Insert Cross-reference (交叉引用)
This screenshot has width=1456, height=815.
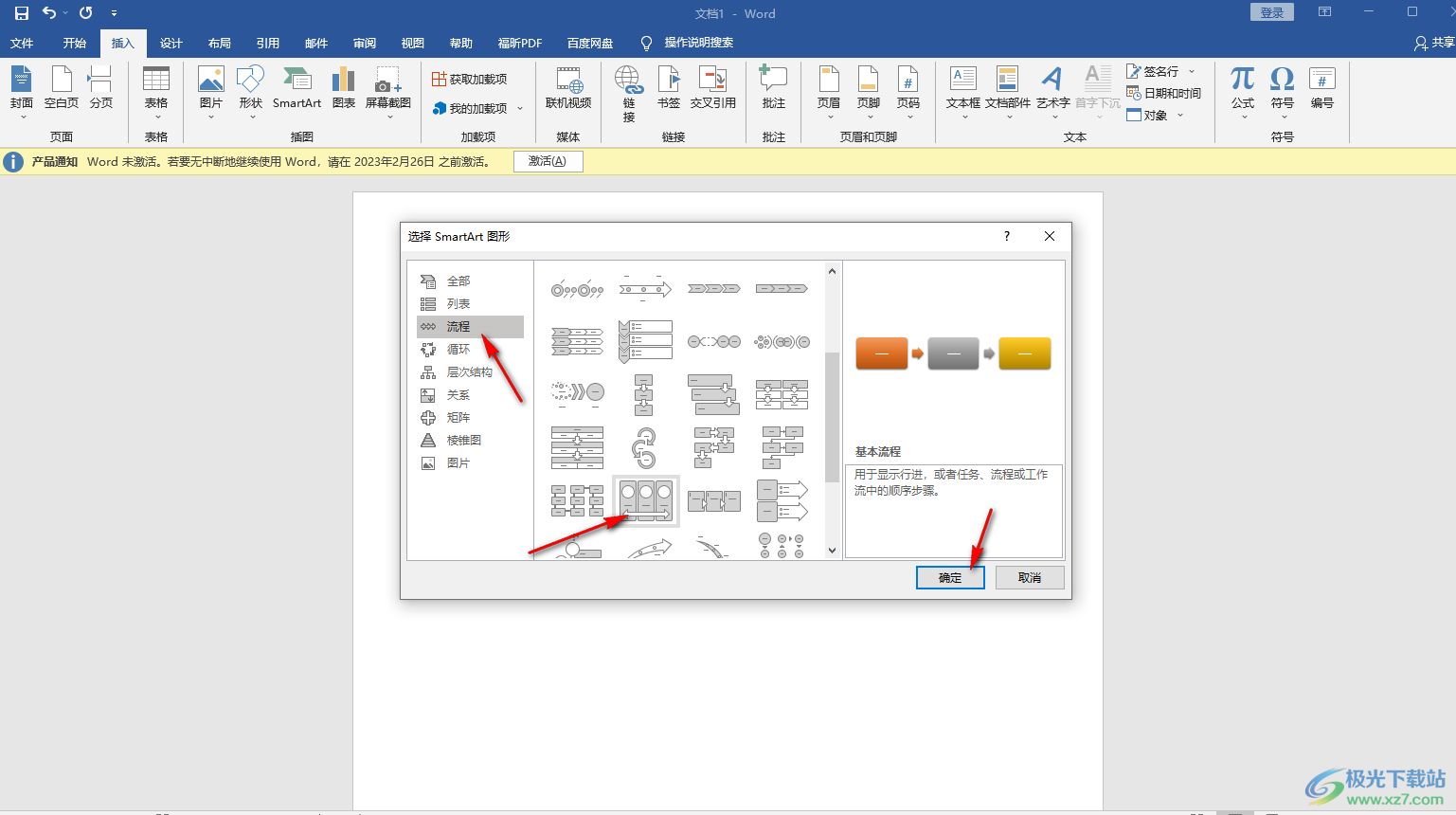[713, 88]
